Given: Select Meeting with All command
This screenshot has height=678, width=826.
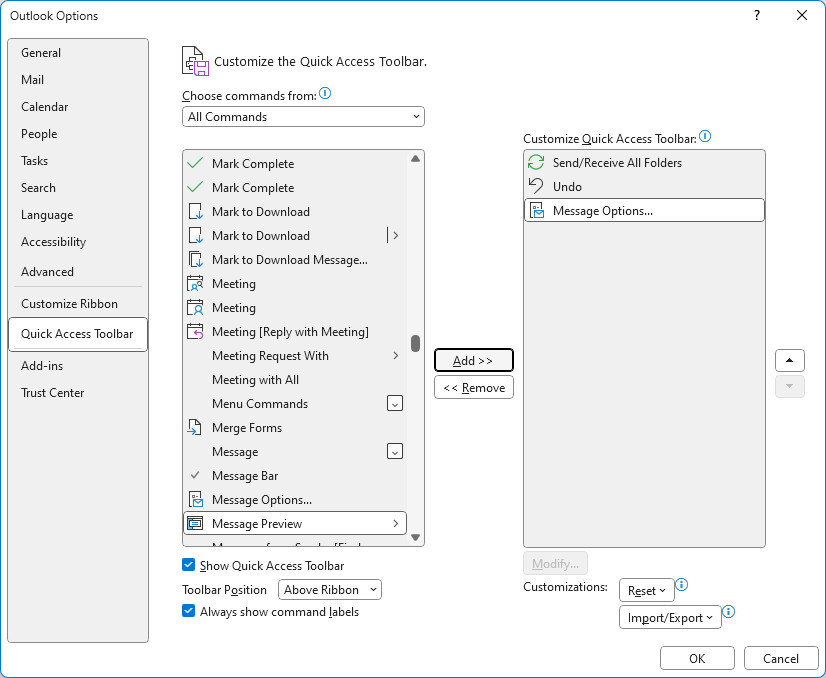Looking at the screenshot, I should click(295, 380).
